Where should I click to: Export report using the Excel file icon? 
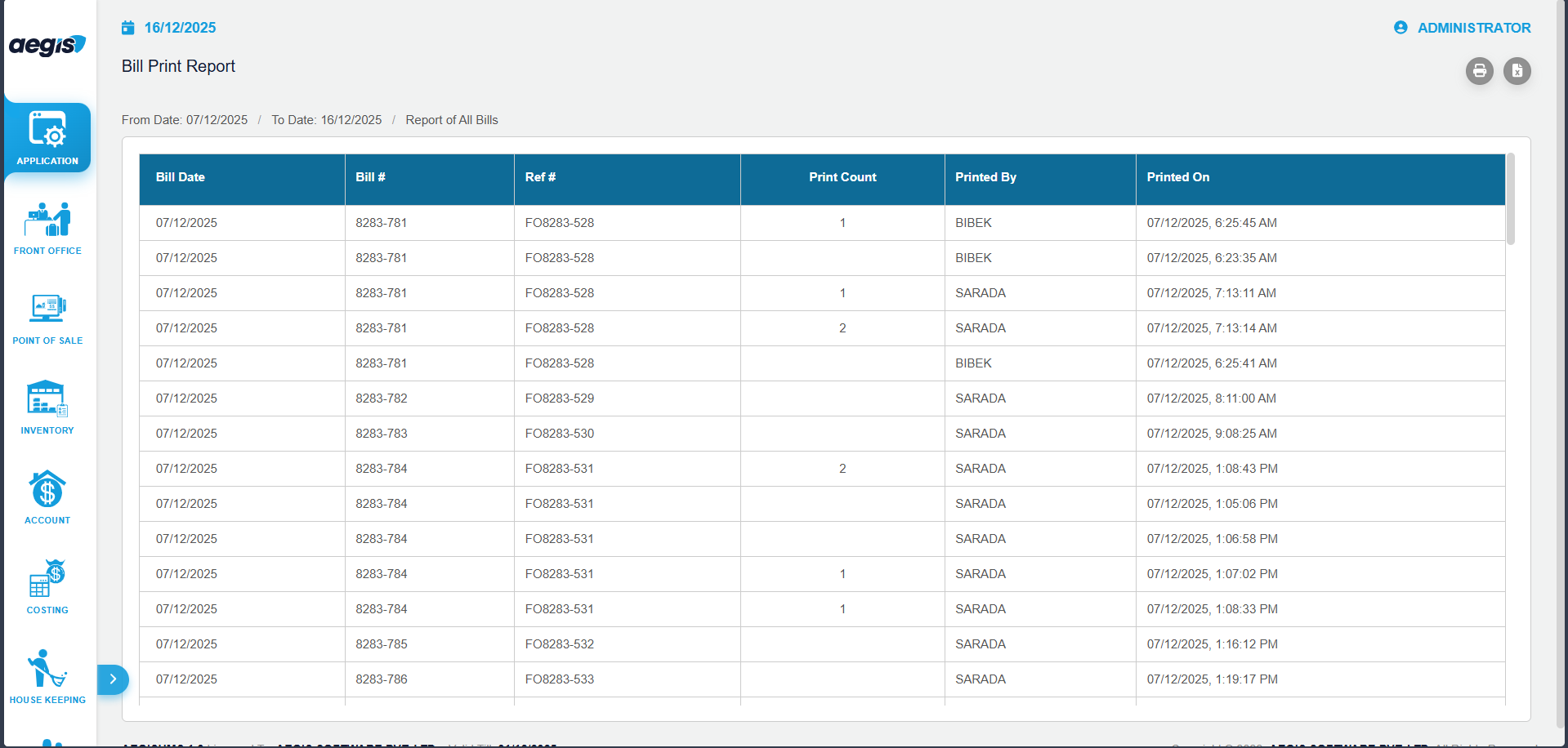click(x=1517, y=71)
